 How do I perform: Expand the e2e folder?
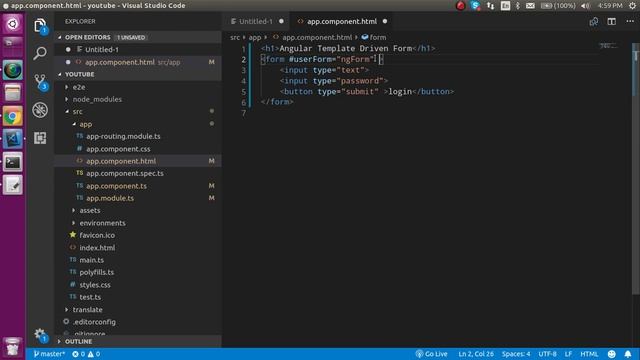coord(138,87)
